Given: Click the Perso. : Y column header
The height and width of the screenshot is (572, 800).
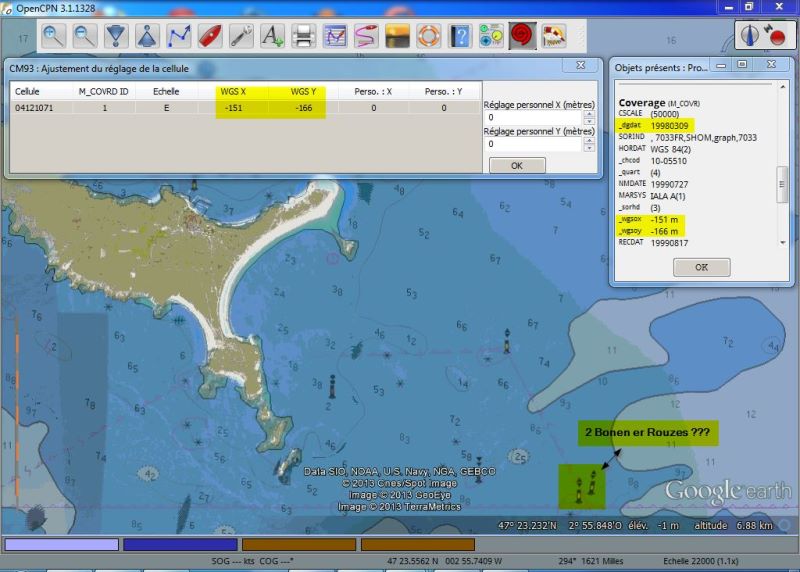Looking at the screenshot, I should pos(443,92).
